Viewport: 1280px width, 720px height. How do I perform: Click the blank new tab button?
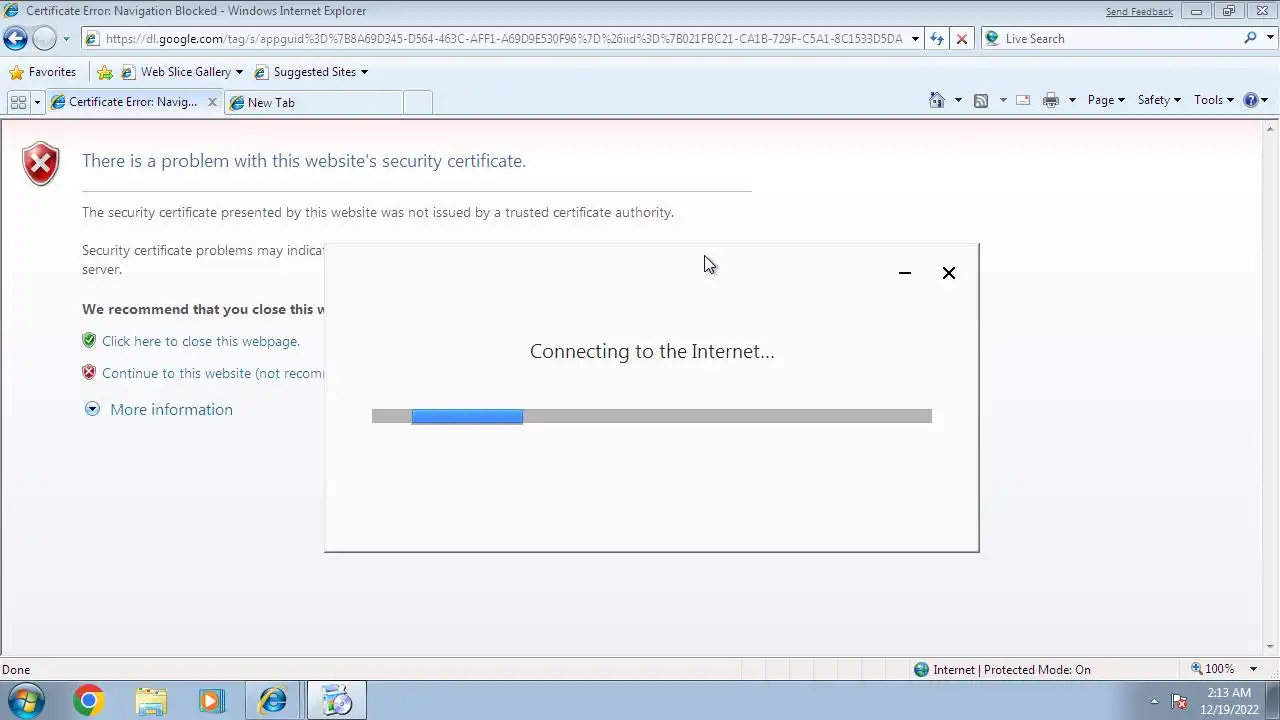pos(418,102)
